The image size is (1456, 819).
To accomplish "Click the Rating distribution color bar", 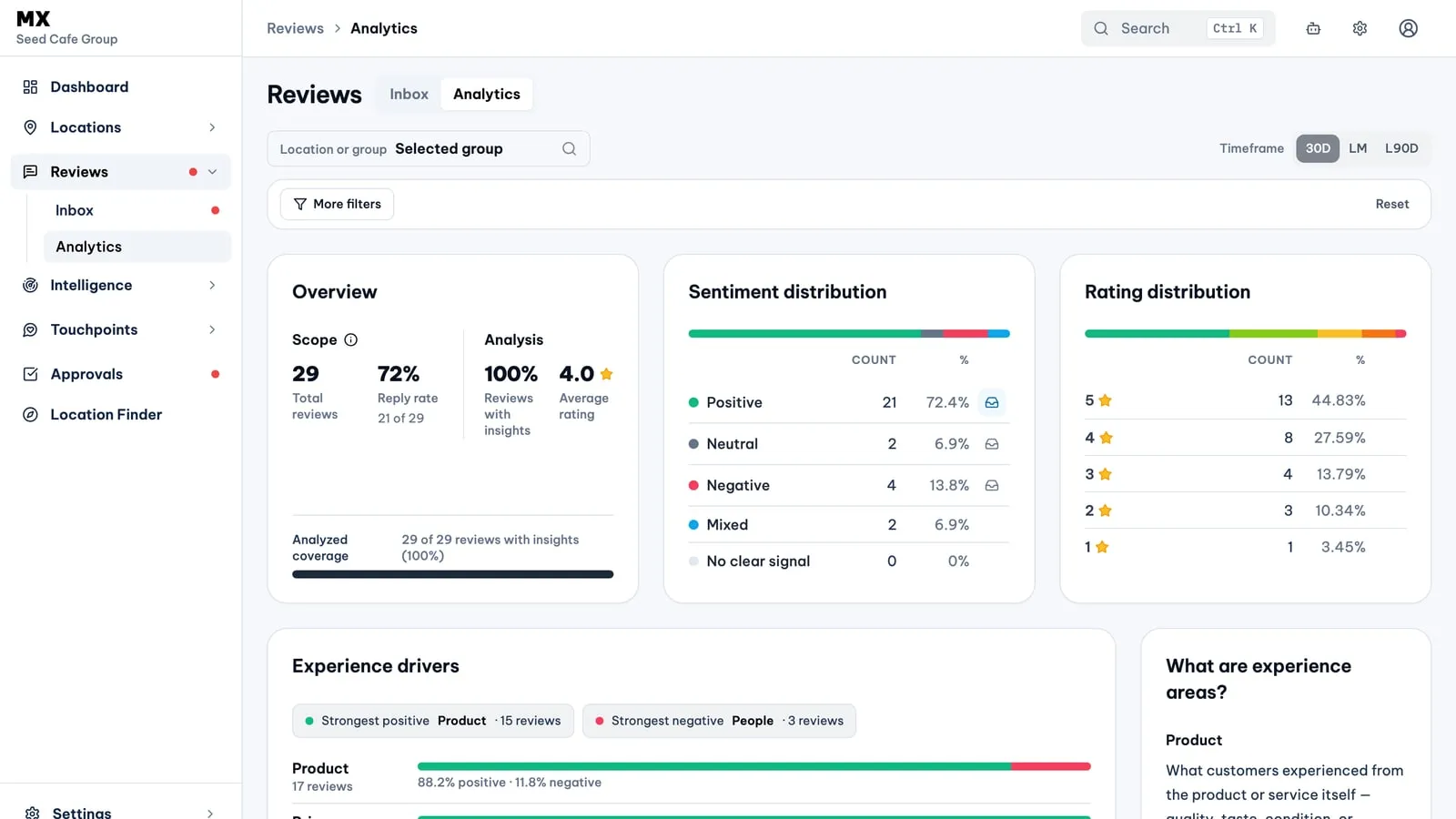I will tap(1245, 334).
